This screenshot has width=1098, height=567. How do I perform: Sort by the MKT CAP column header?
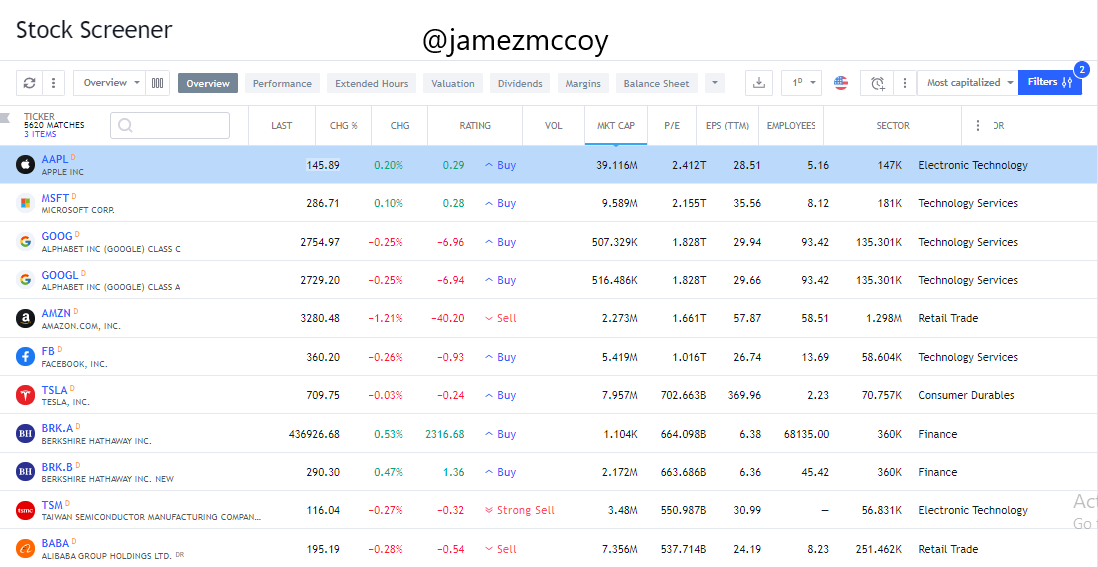pos(616,126)
